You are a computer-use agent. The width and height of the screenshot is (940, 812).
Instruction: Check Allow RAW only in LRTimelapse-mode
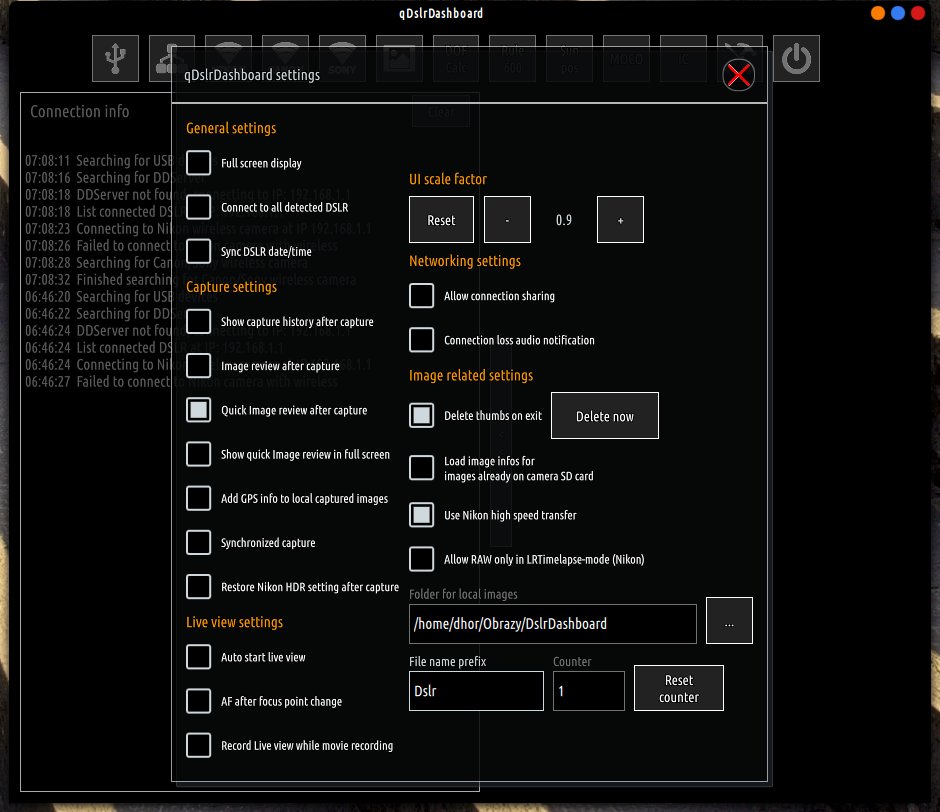click(x=421, y=560)
